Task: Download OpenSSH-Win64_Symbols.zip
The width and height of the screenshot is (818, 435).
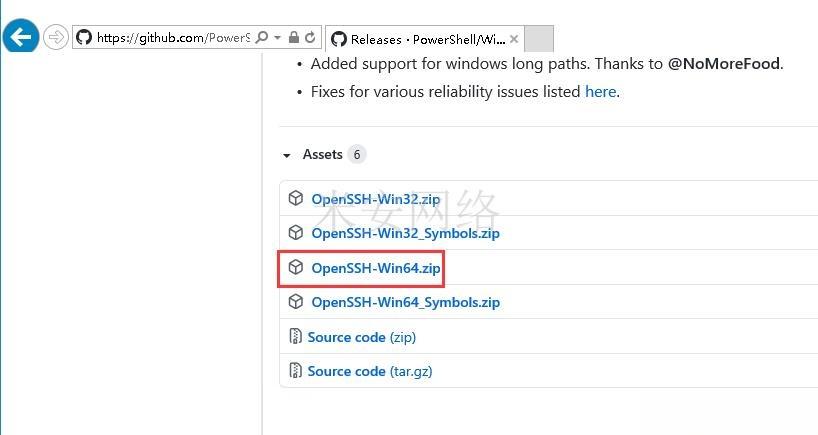Action: click(405, 303)
